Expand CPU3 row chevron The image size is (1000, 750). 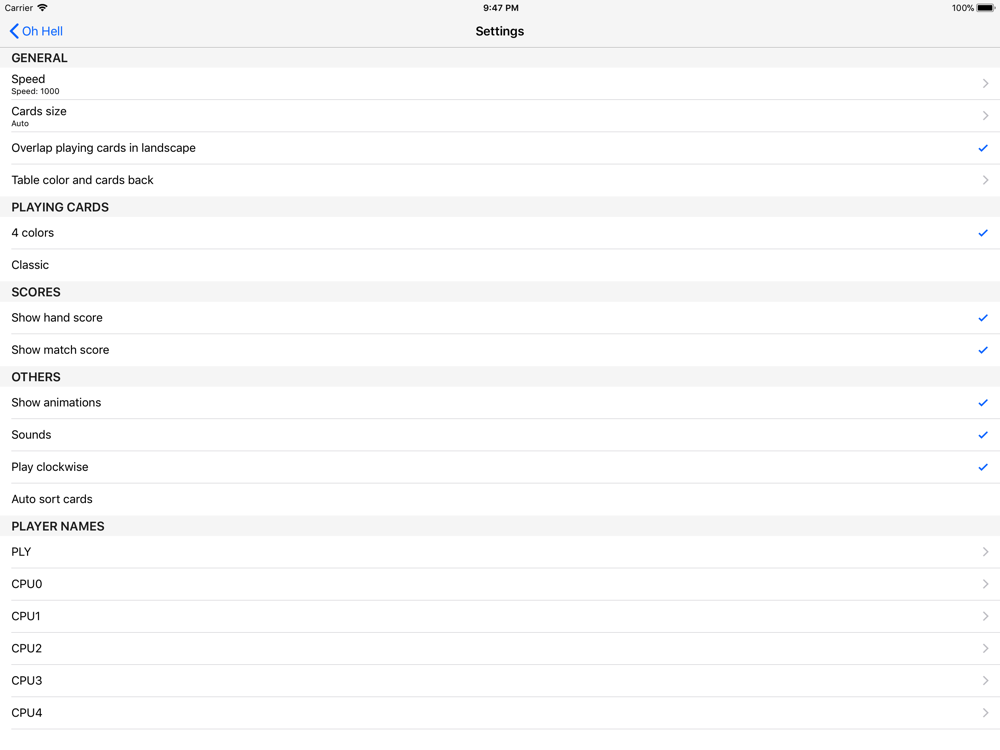click(985, 680)
